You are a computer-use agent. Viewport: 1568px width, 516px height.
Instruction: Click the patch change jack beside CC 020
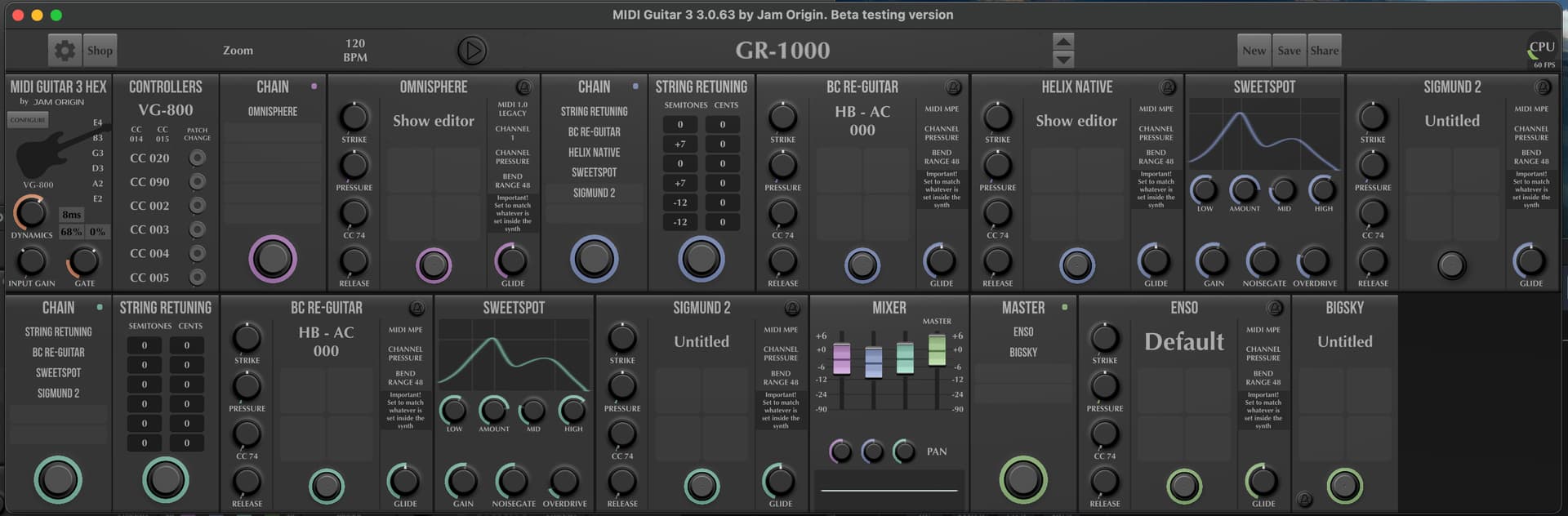197,158
